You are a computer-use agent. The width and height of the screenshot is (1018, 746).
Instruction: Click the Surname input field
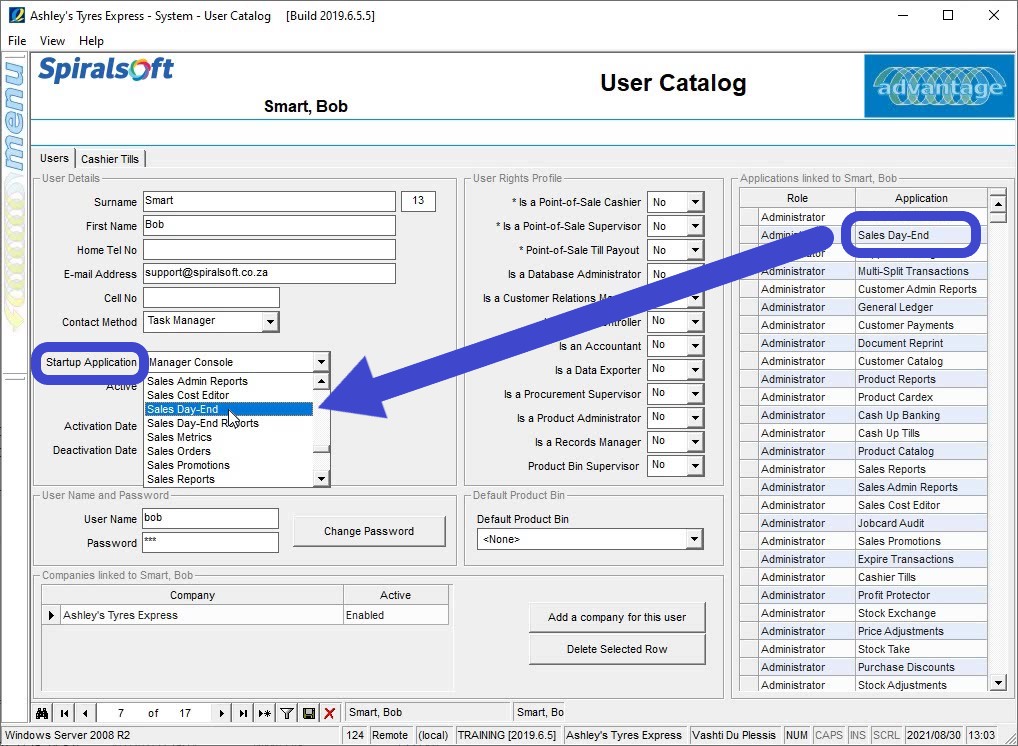(269, 201)
